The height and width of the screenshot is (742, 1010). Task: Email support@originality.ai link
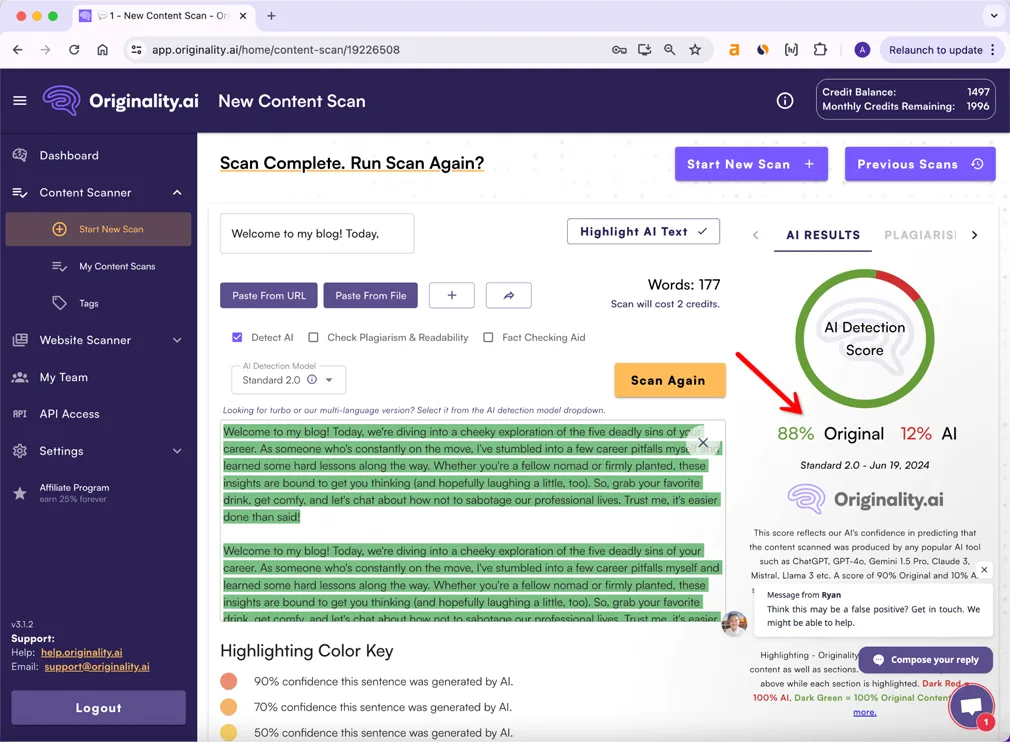click(97, 667)
